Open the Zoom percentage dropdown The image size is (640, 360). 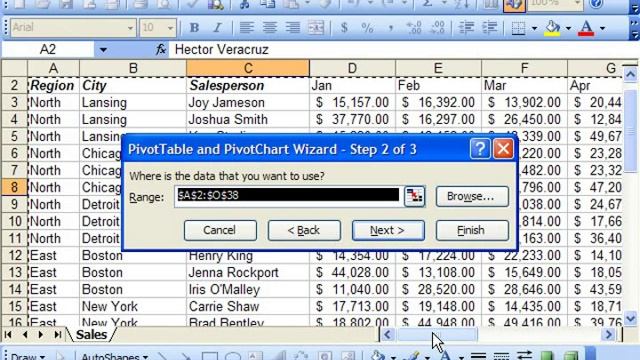[x=578, y=4]
